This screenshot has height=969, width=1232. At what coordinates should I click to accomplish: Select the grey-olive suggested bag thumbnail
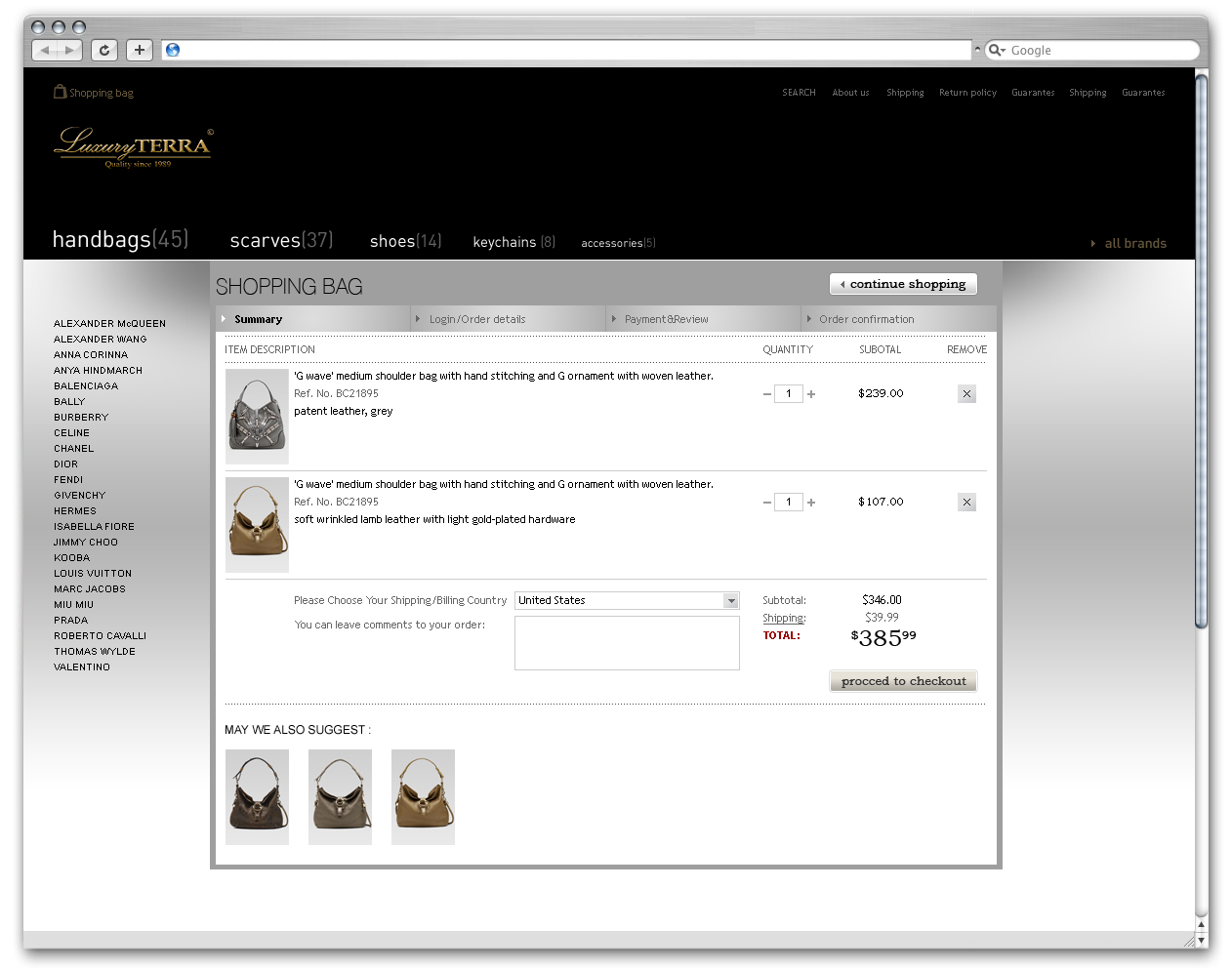(340, 797)
